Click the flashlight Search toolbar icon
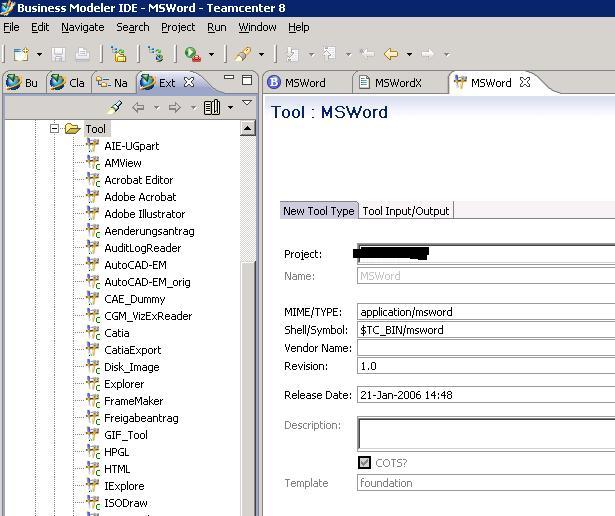This screenshot has width=615, height=516. tap(243, 54)
